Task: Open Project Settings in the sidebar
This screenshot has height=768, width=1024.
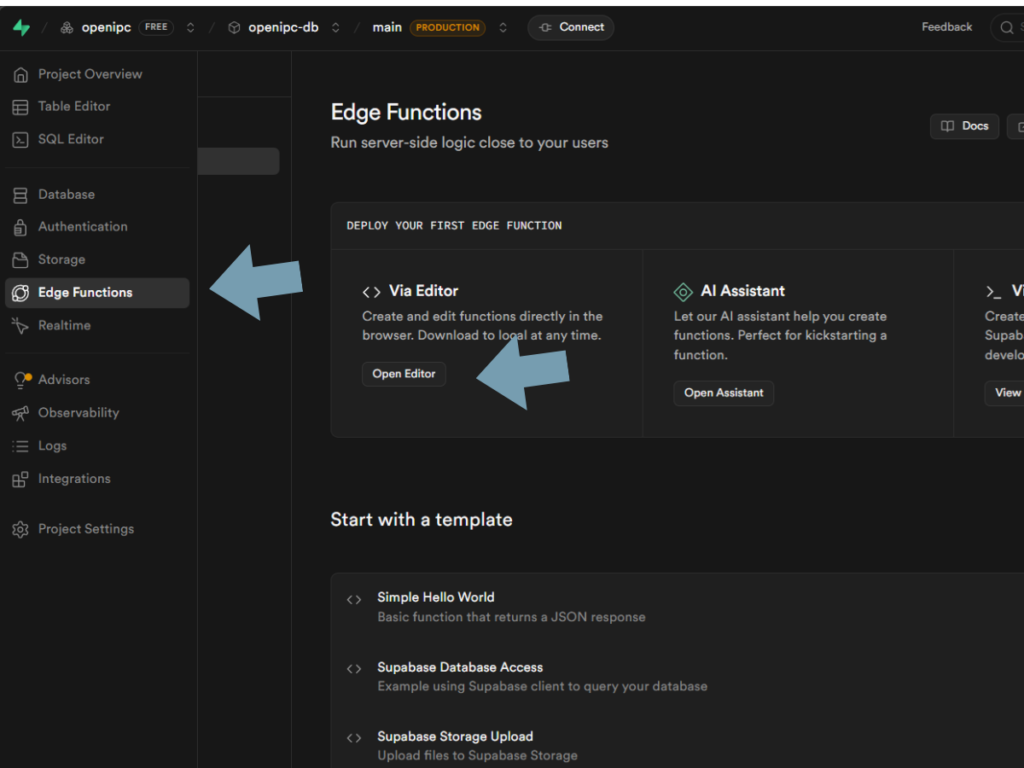Action: (97, 529)
